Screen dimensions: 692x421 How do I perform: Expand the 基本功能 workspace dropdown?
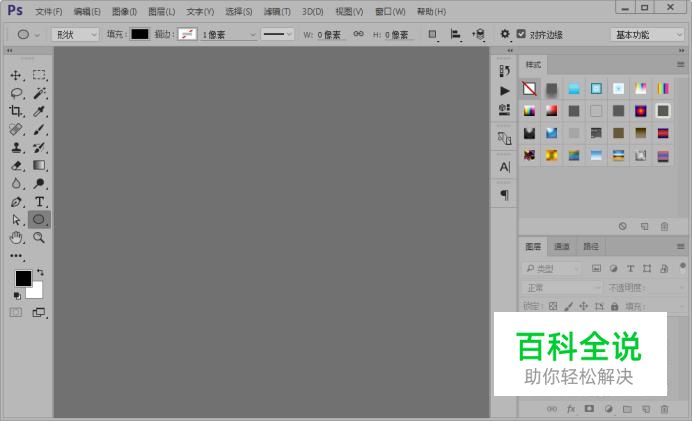click(x=647, y=34)
